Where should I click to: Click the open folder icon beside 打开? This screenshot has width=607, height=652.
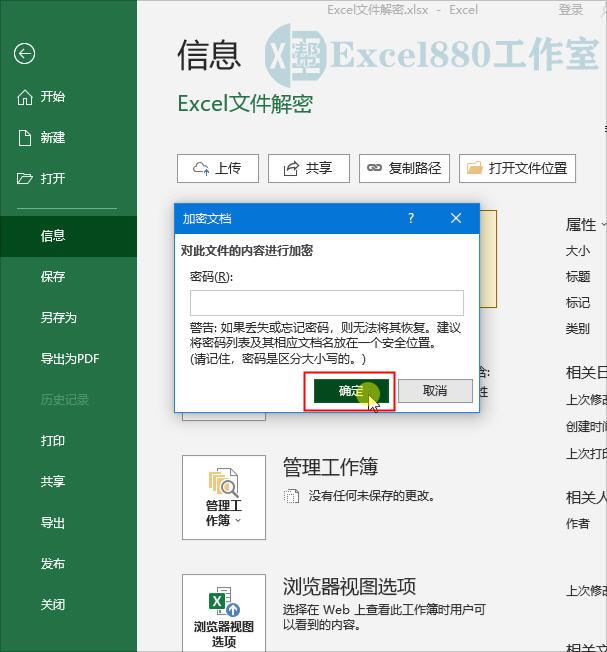point(25,178)
